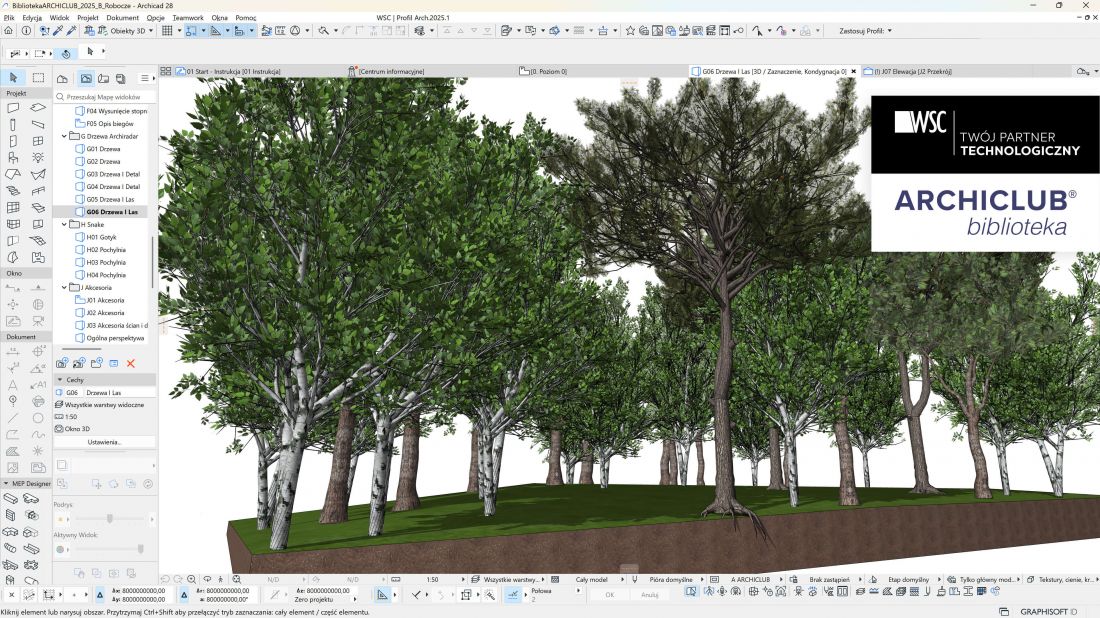
Task: Adjust the Podrys slider
Action: point(109,519)
